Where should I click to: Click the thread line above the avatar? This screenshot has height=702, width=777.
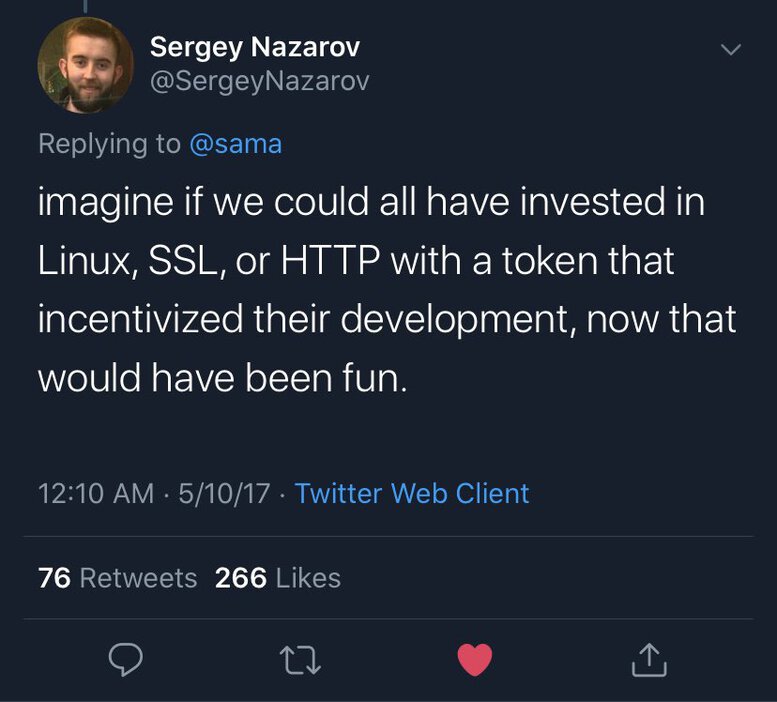click(86, 6)
